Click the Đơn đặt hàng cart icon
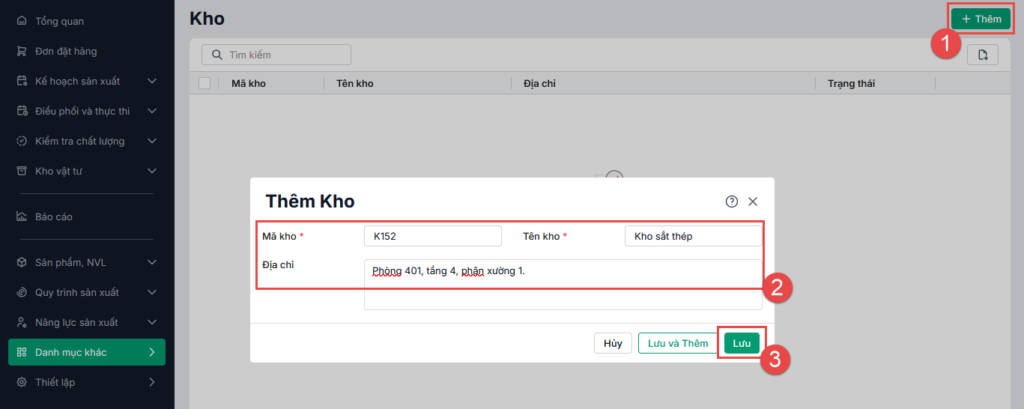 22,51
